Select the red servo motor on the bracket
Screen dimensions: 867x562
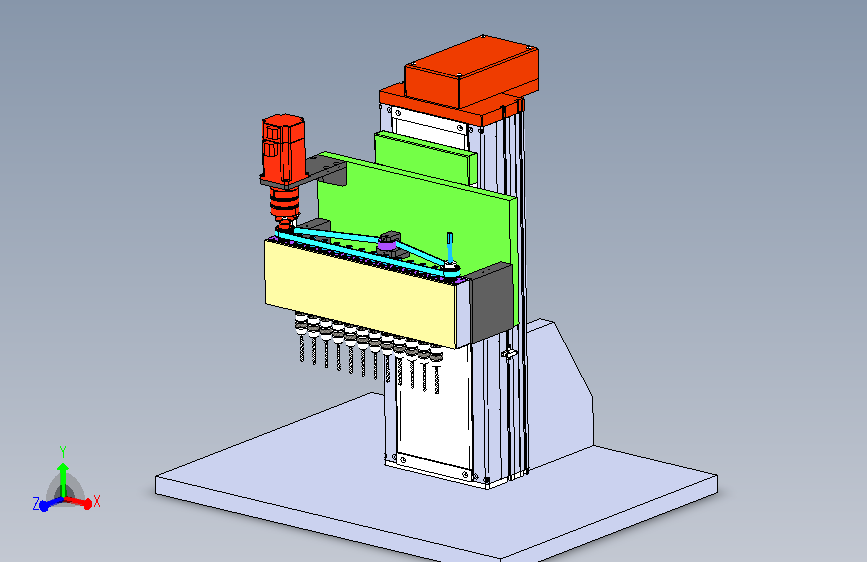pos(283,148)
